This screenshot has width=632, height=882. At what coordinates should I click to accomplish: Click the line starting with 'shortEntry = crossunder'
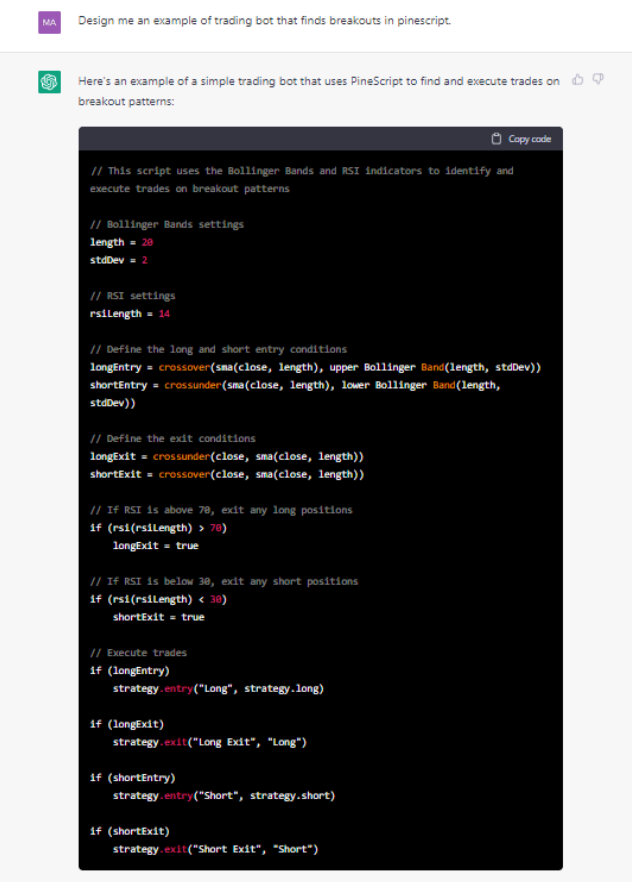[x=295, y=394]
